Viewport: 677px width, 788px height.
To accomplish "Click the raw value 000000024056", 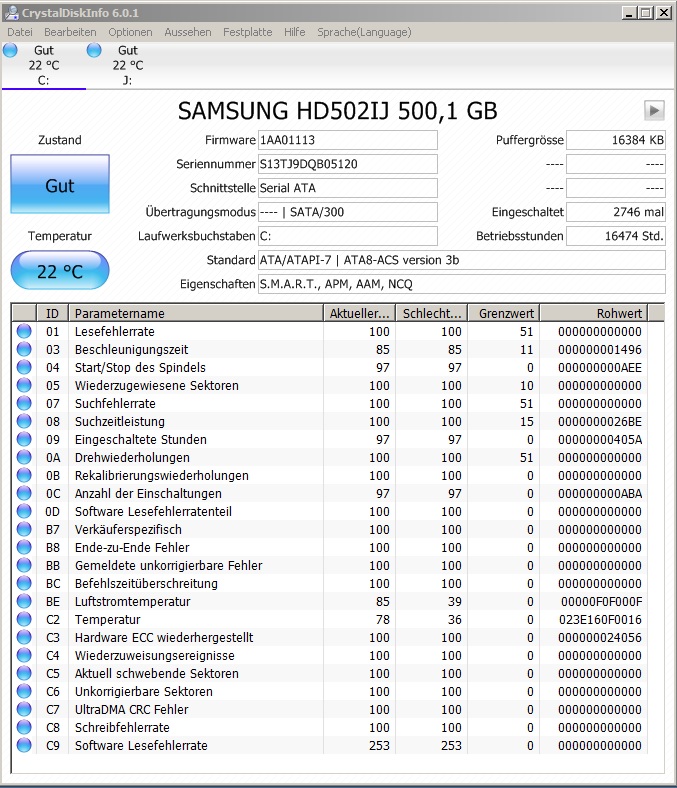I will (x=600, y=638).
